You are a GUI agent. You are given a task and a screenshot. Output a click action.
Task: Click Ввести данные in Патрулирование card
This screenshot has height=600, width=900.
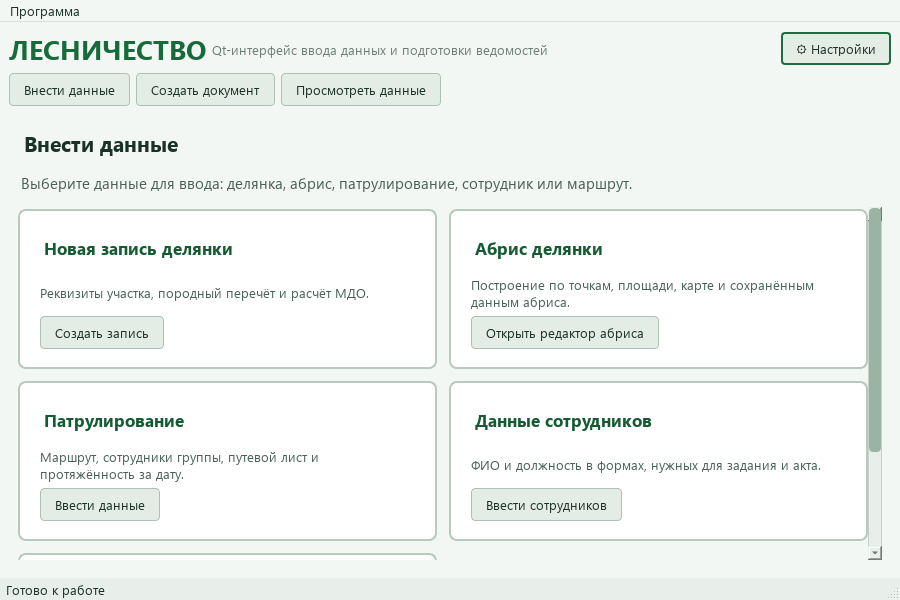(100, 505)
